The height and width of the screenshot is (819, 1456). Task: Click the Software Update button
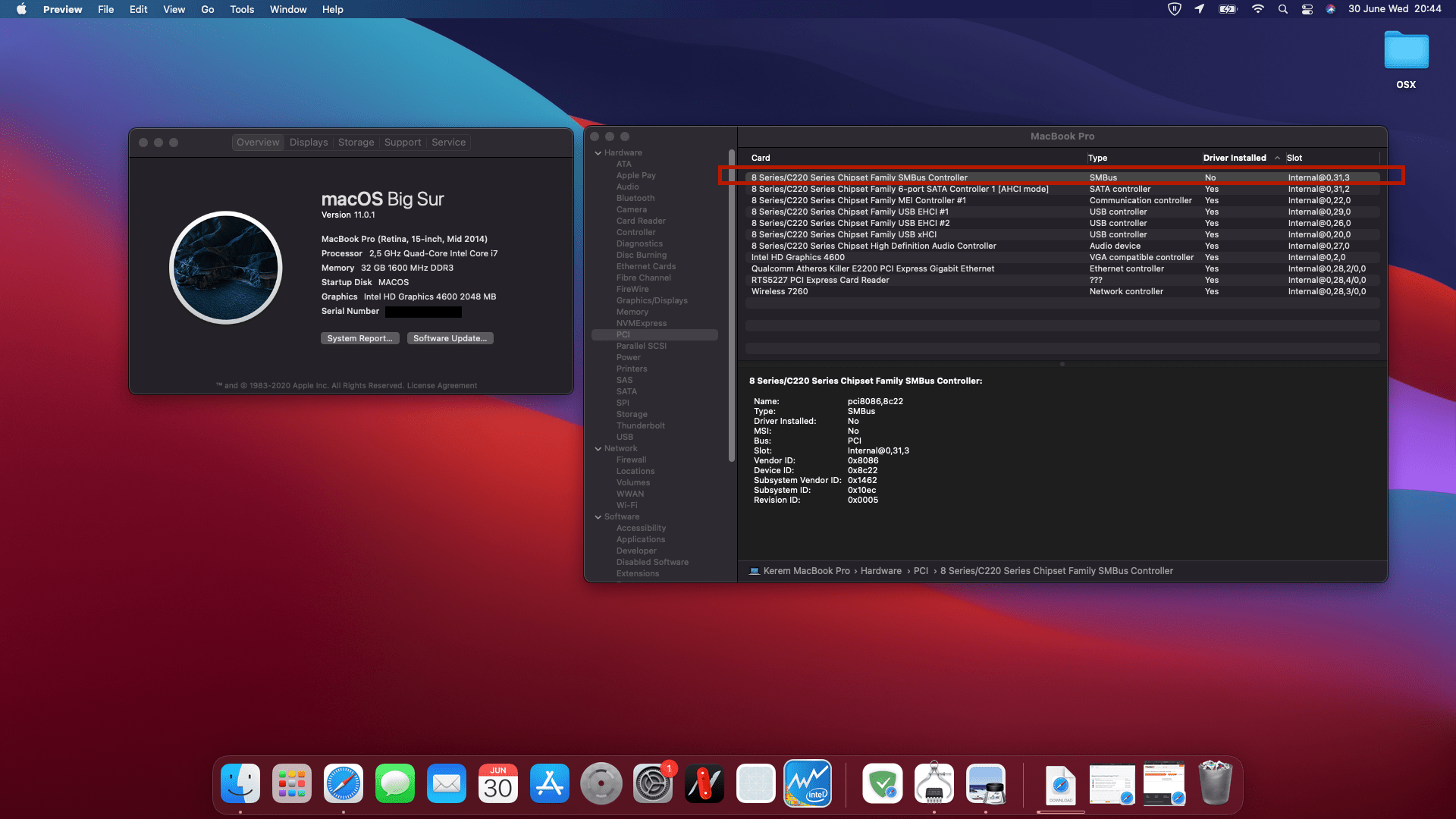450,338
